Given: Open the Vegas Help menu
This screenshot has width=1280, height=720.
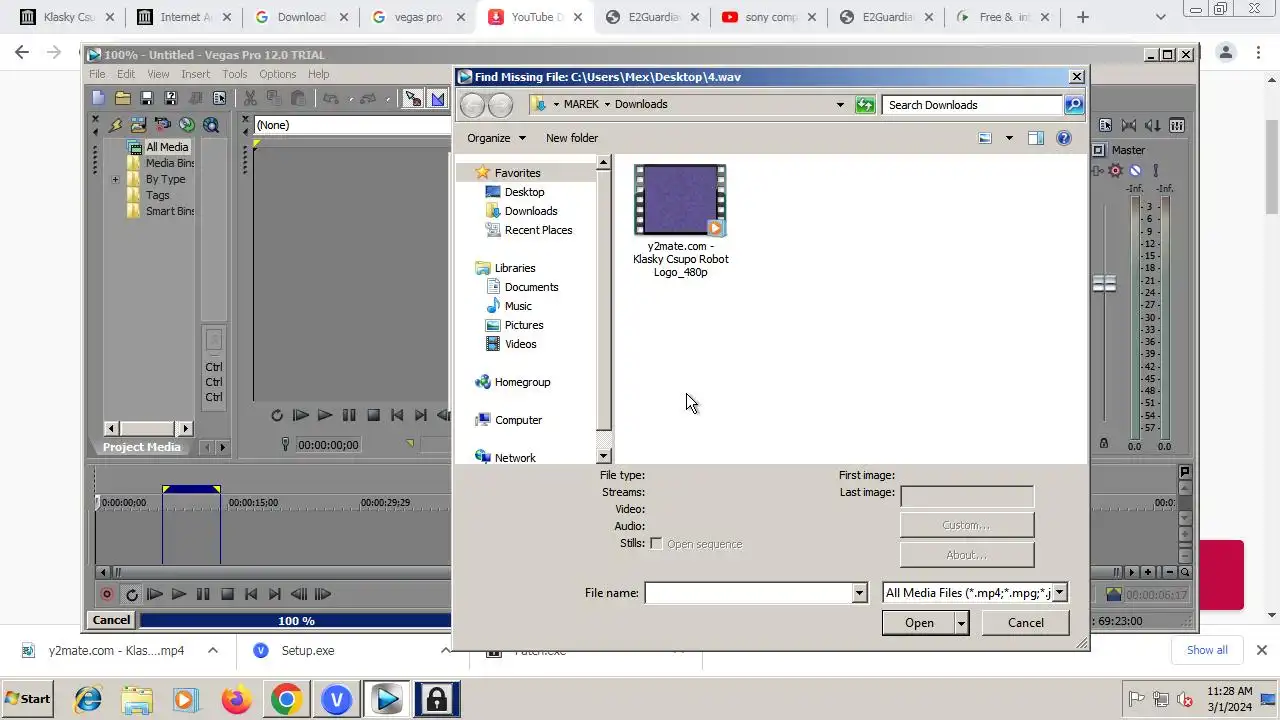Looking at the screenshot, I should (318, 74).
